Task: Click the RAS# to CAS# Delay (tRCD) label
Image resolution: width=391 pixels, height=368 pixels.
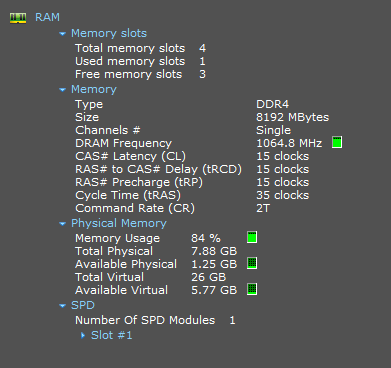Action: pos(158,169)
